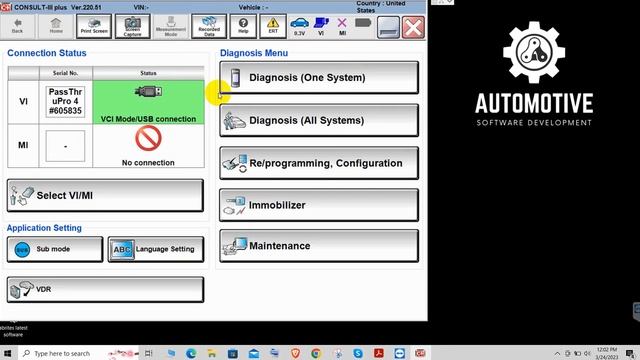This screenshot has width=640, height=360.
Task: Open Adobe Acrobat from the taskbar
Action: tap(379, 353)
